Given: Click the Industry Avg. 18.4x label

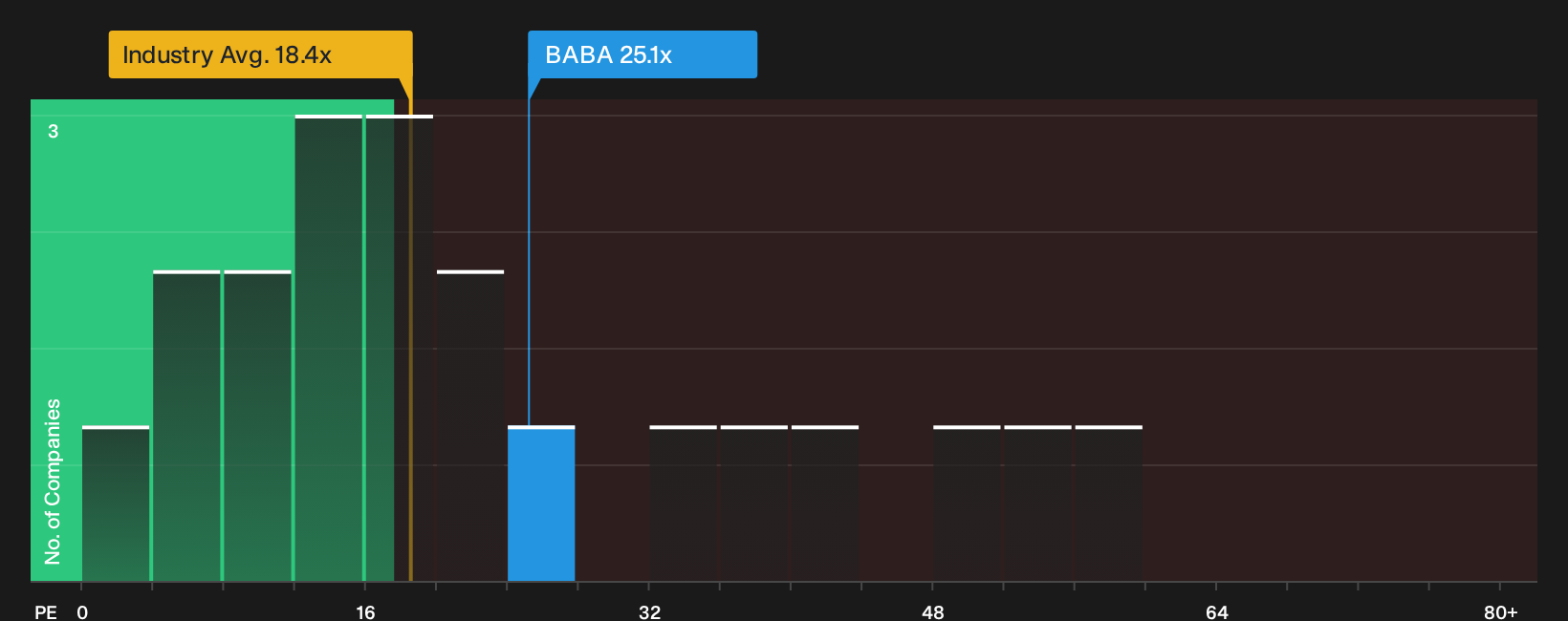Looking at the screenshot, I should click(x=260, y=54).
